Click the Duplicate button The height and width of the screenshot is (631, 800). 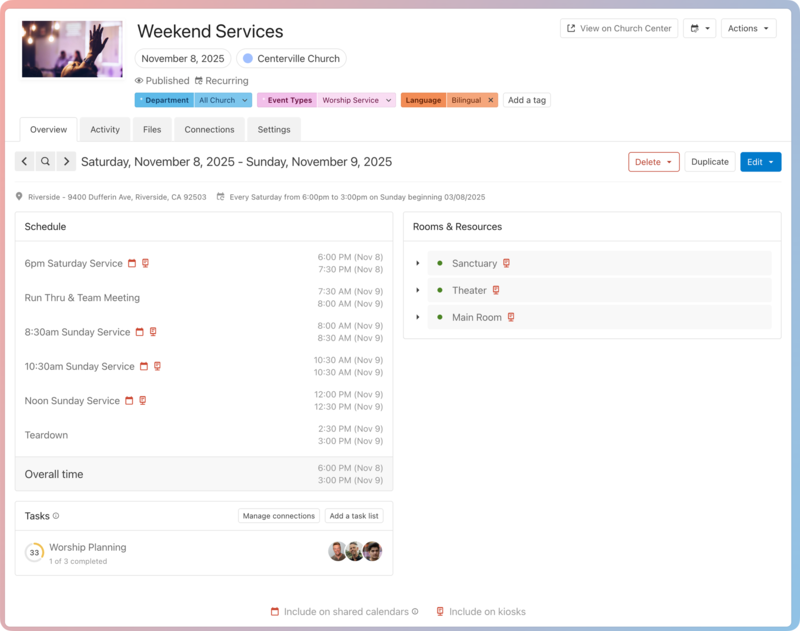click(x=708, y=161)
